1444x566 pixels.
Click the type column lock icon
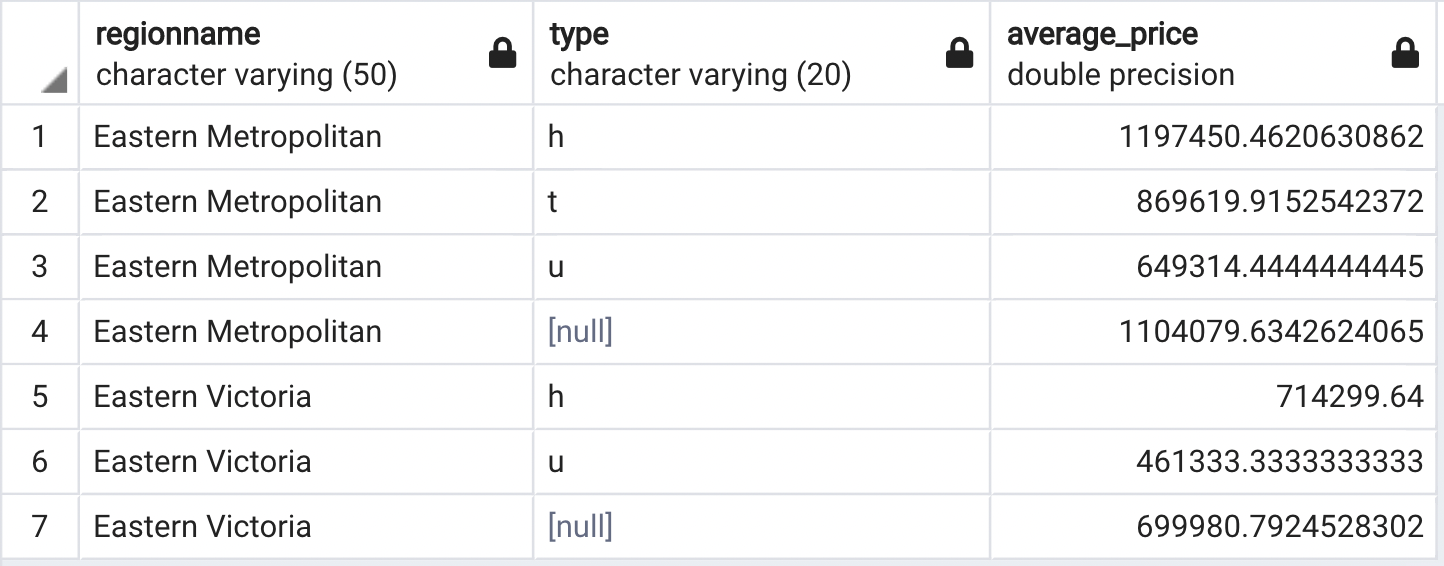[x=959, y=54]
